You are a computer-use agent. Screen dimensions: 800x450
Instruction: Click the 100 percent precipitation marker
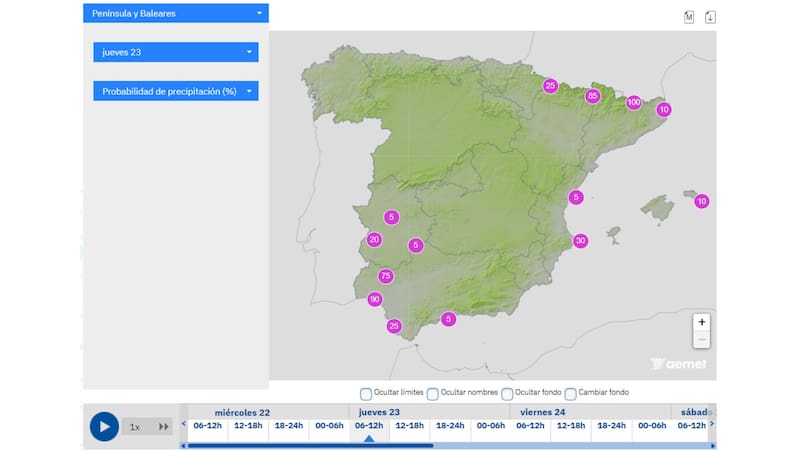(x=634, y=103)
